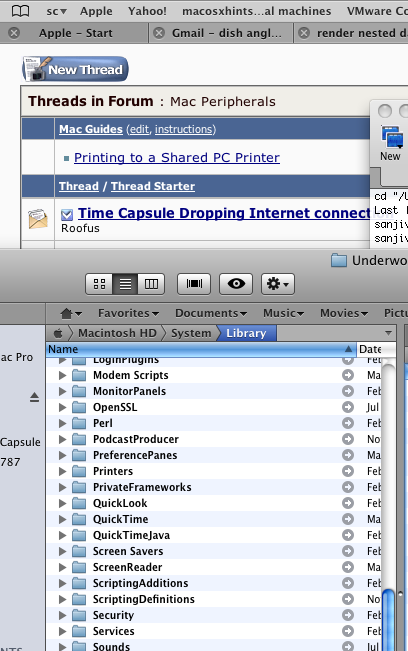Expand the Modem Scripts folder
This screenshot has width=408, height=651.
point(63,375)
